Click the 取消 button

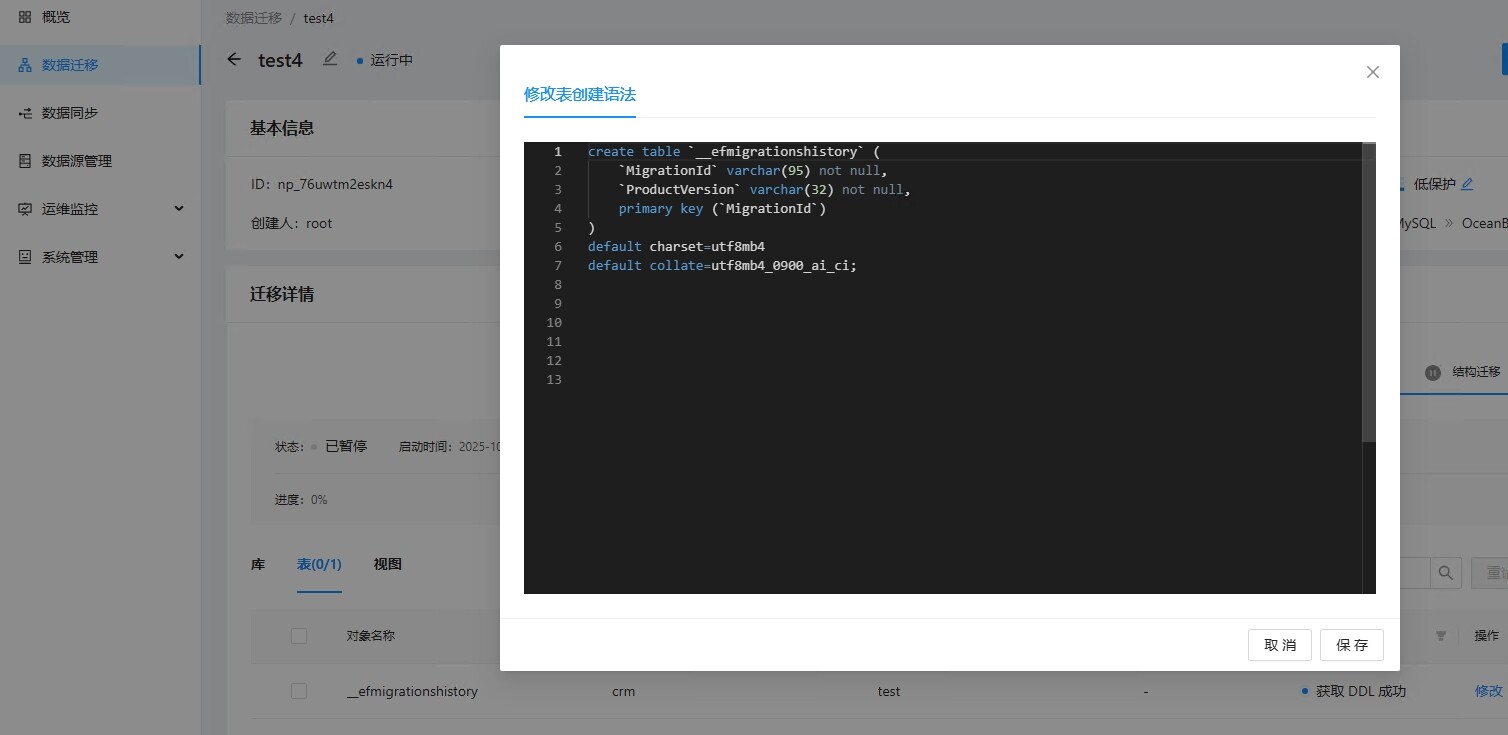coord(1279,645)
